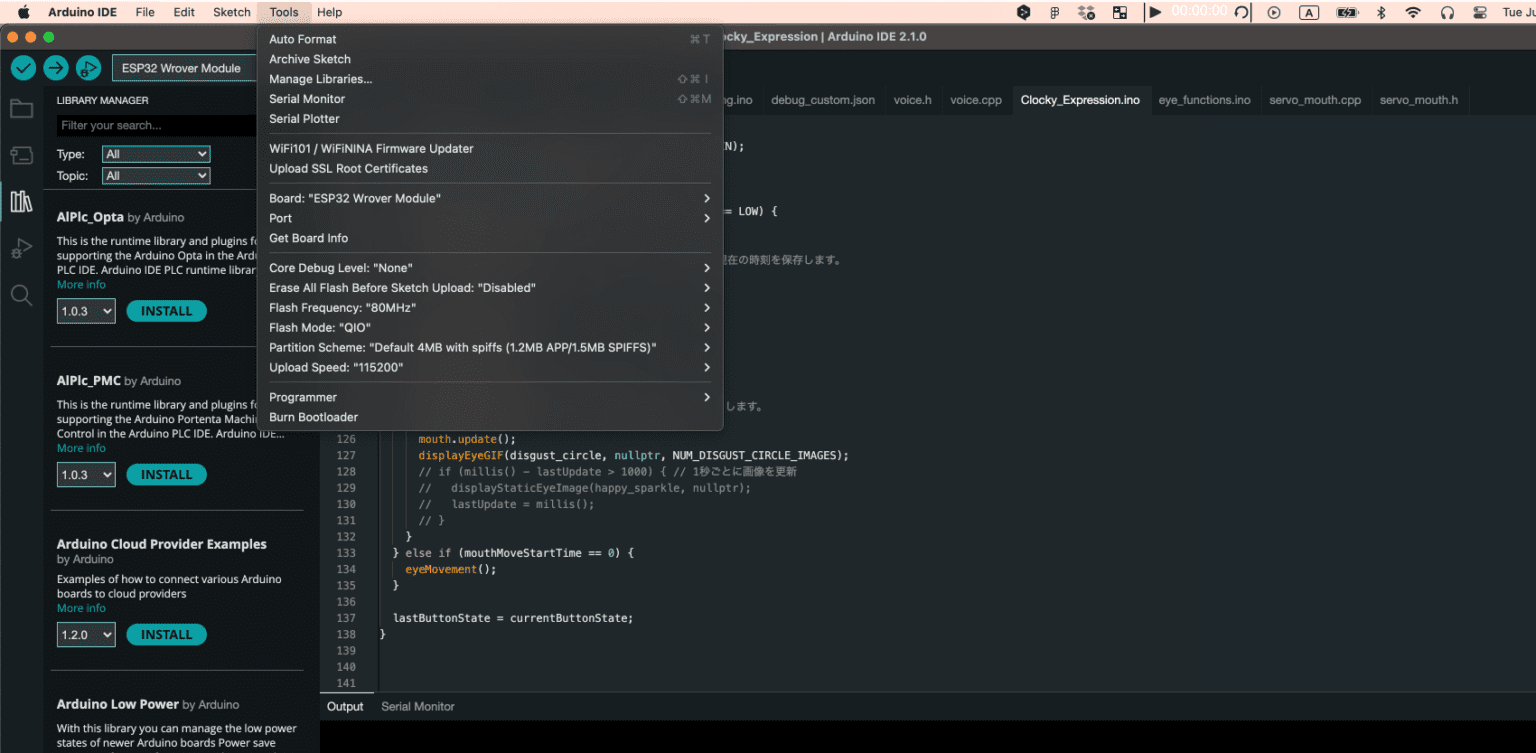Click the Verify checkmark icon

pyautogui.click(x=24, y=68)
